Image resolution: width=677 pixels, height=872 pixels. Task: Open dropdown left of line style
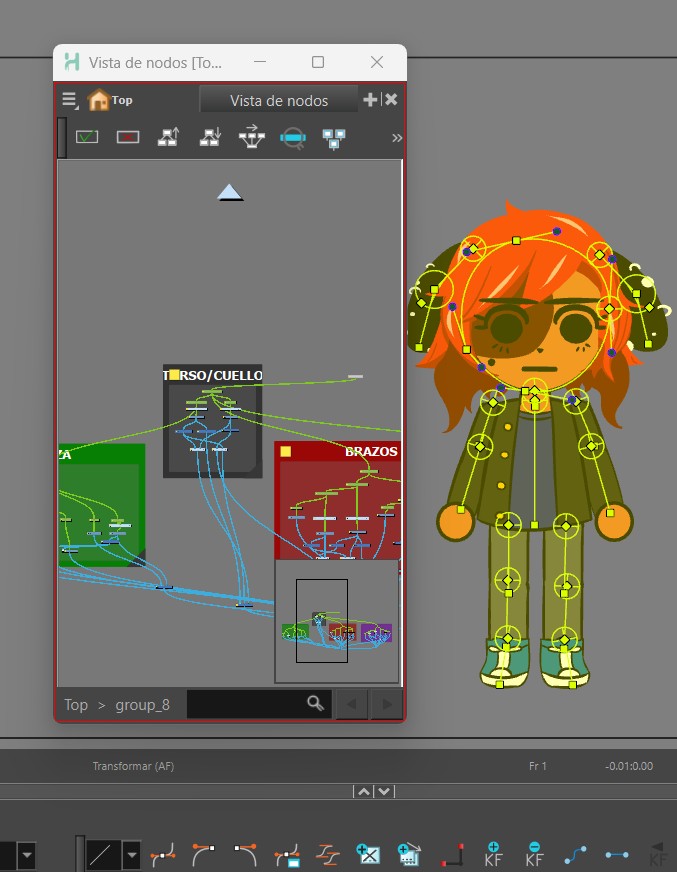(26, 855)
